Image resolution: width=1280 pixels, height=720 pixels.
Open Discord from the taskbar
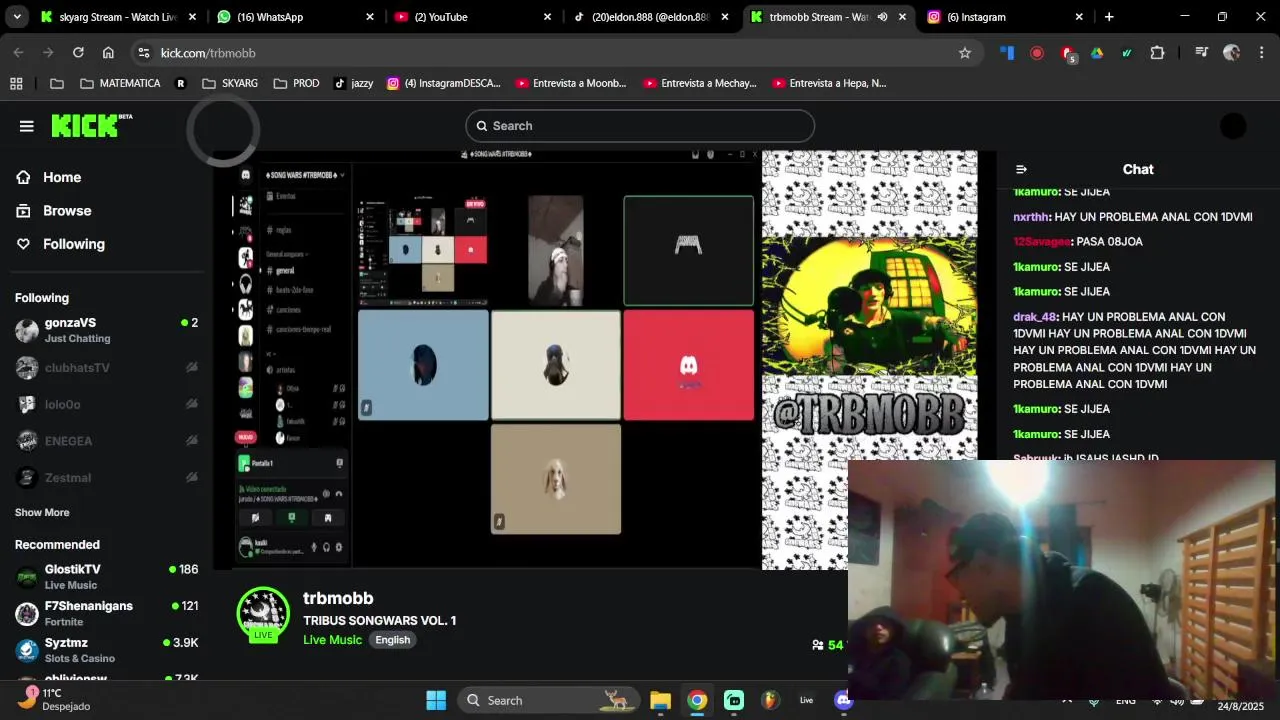click(843, 700)
